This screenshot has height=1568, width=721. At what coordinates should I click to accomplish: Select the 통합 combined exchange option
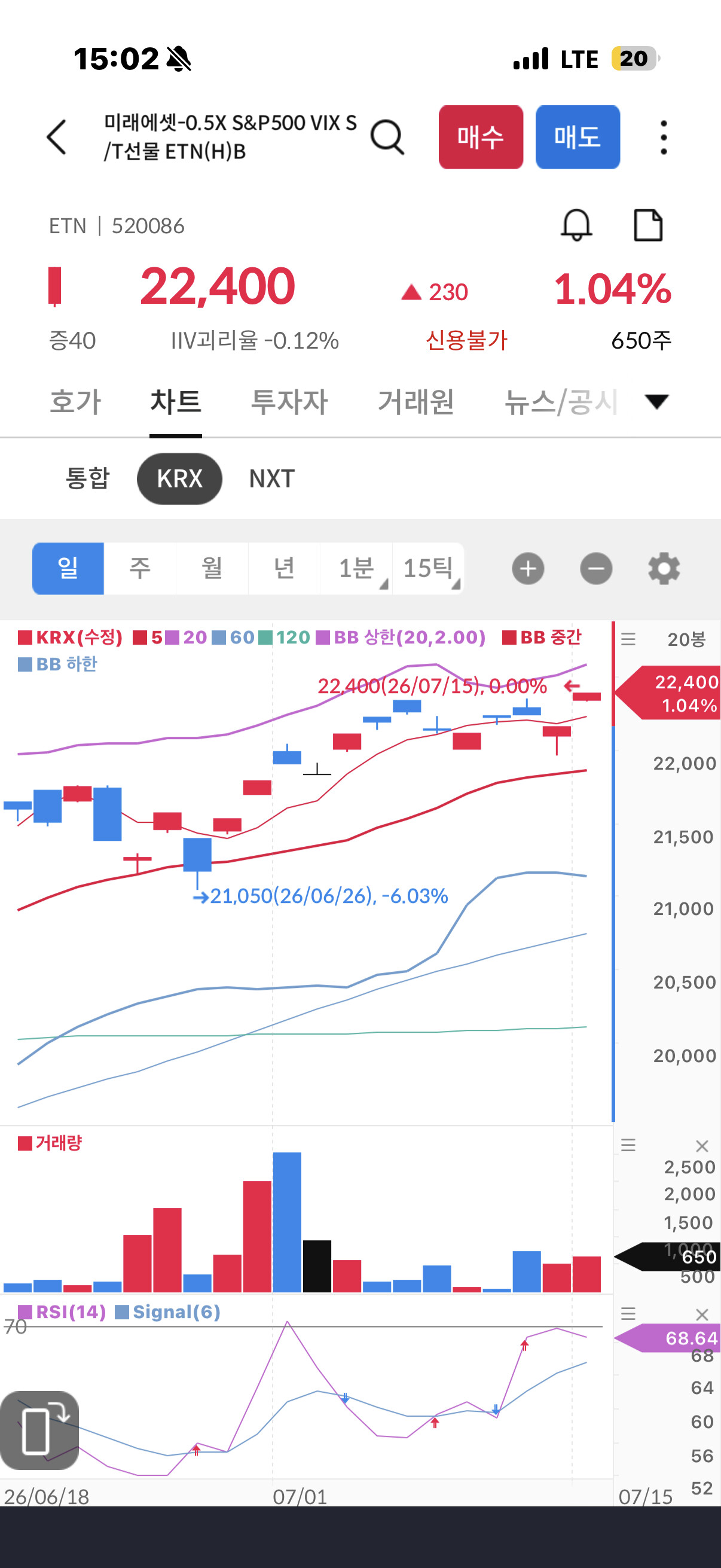click(88, 478)
